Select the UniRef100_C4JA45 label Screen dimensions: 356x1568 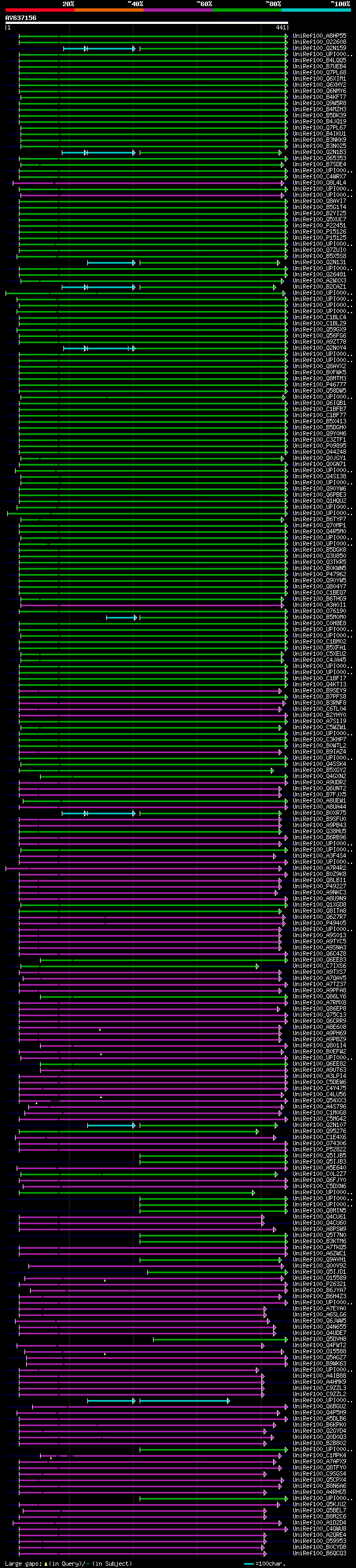pos(319,660)
